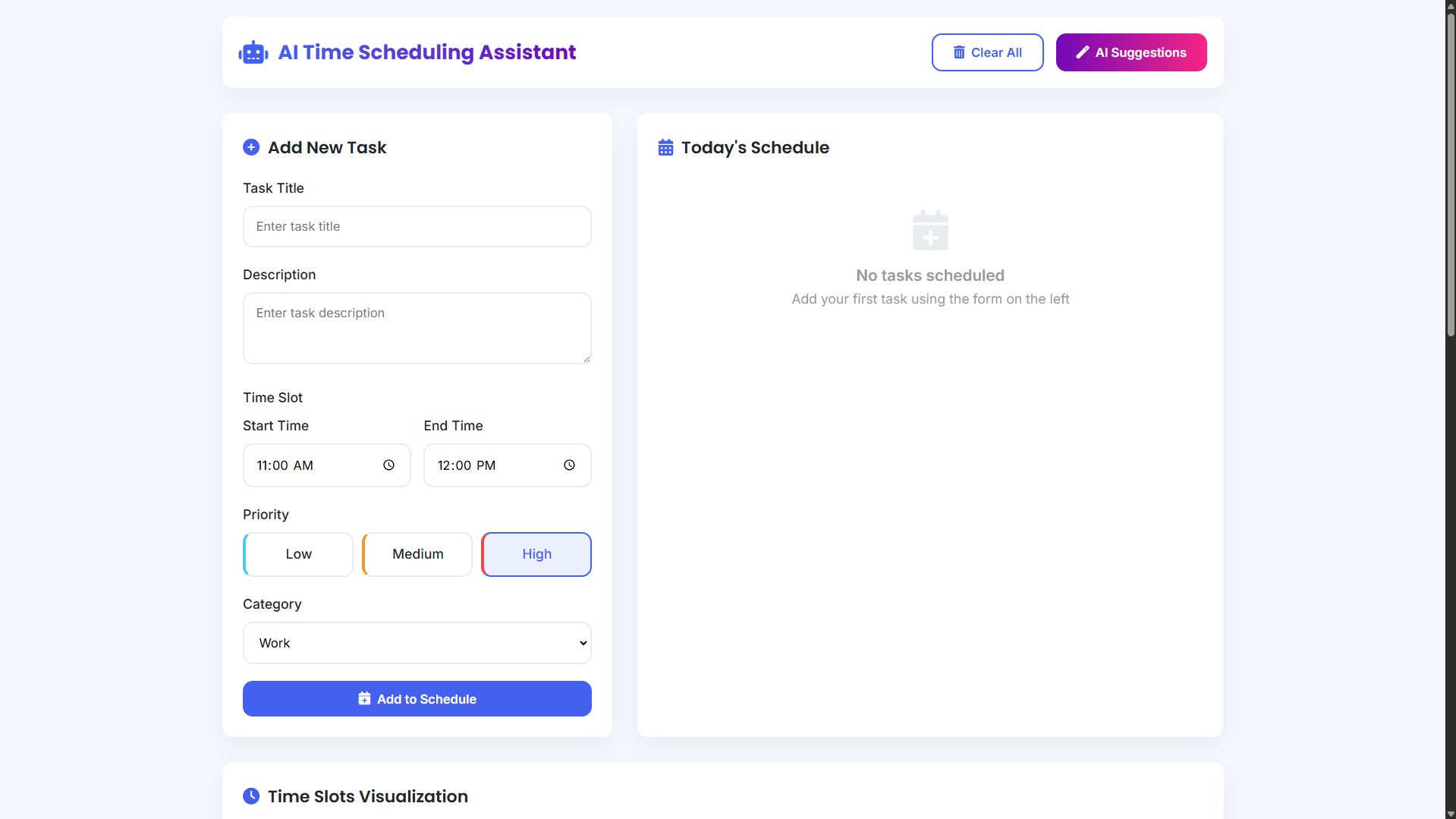Click the calendar icon beside Today's Schedule
The height and width of the screenshot is (819, 1456).
(x=665, y=147)
